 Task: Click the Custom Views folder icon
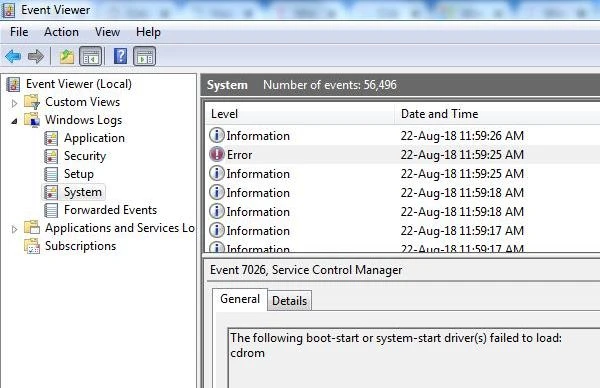coord(32,102)
